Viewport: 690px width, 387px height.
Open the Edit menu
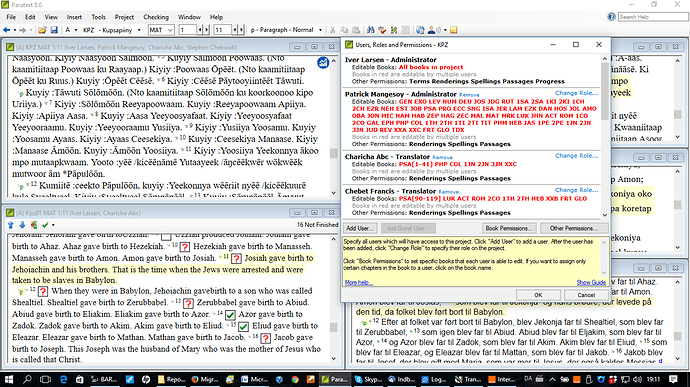click(30, 17)
